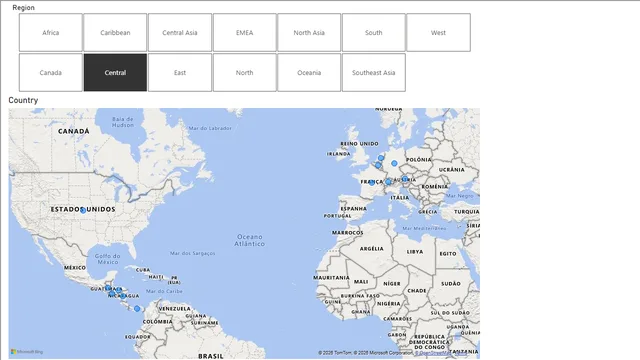Select the East region slicer button
This screenshot has height=360, width=640.
[180, 73]
